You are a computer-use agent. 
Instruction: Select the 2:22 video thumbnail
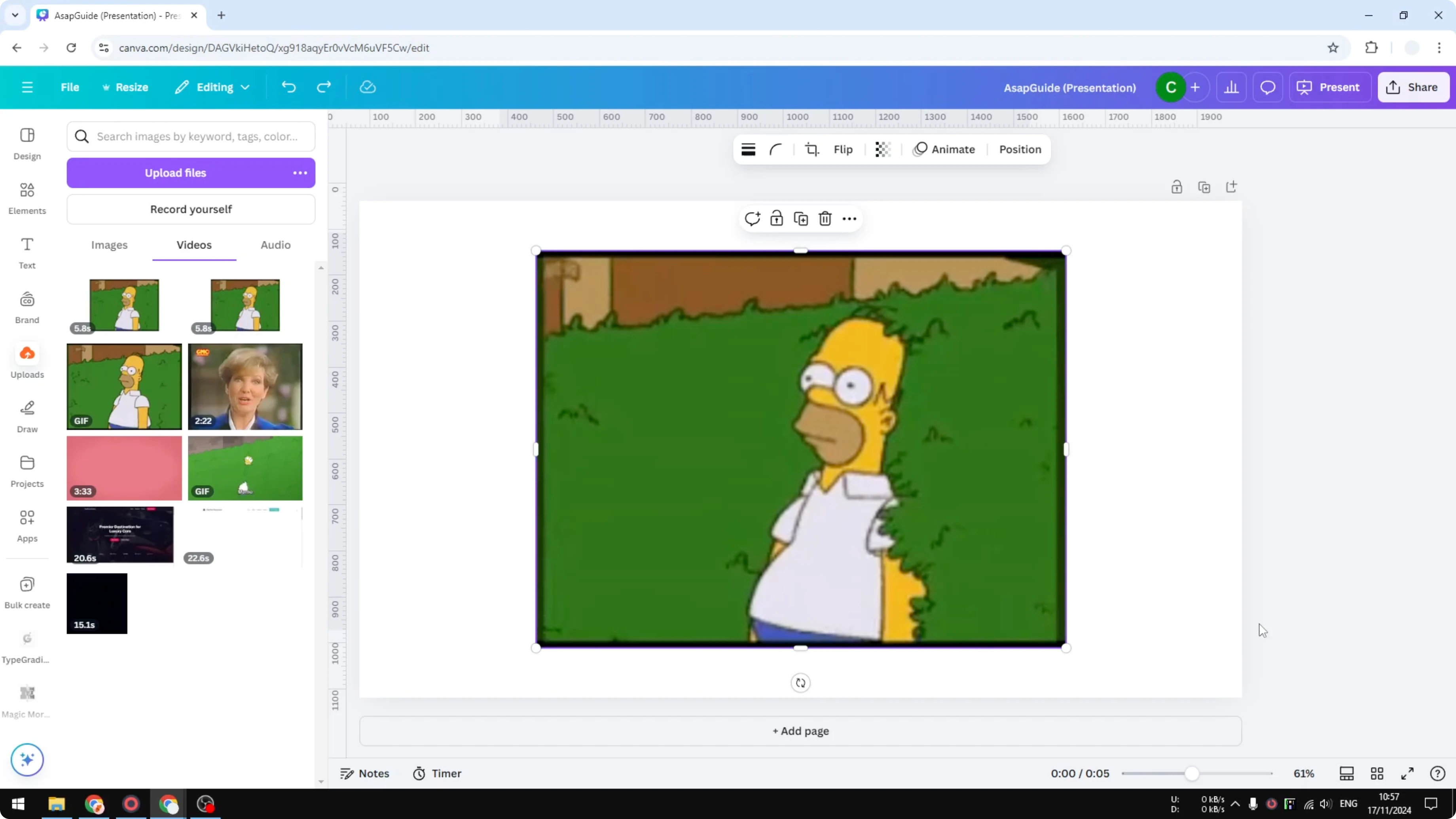click(245, 387)
